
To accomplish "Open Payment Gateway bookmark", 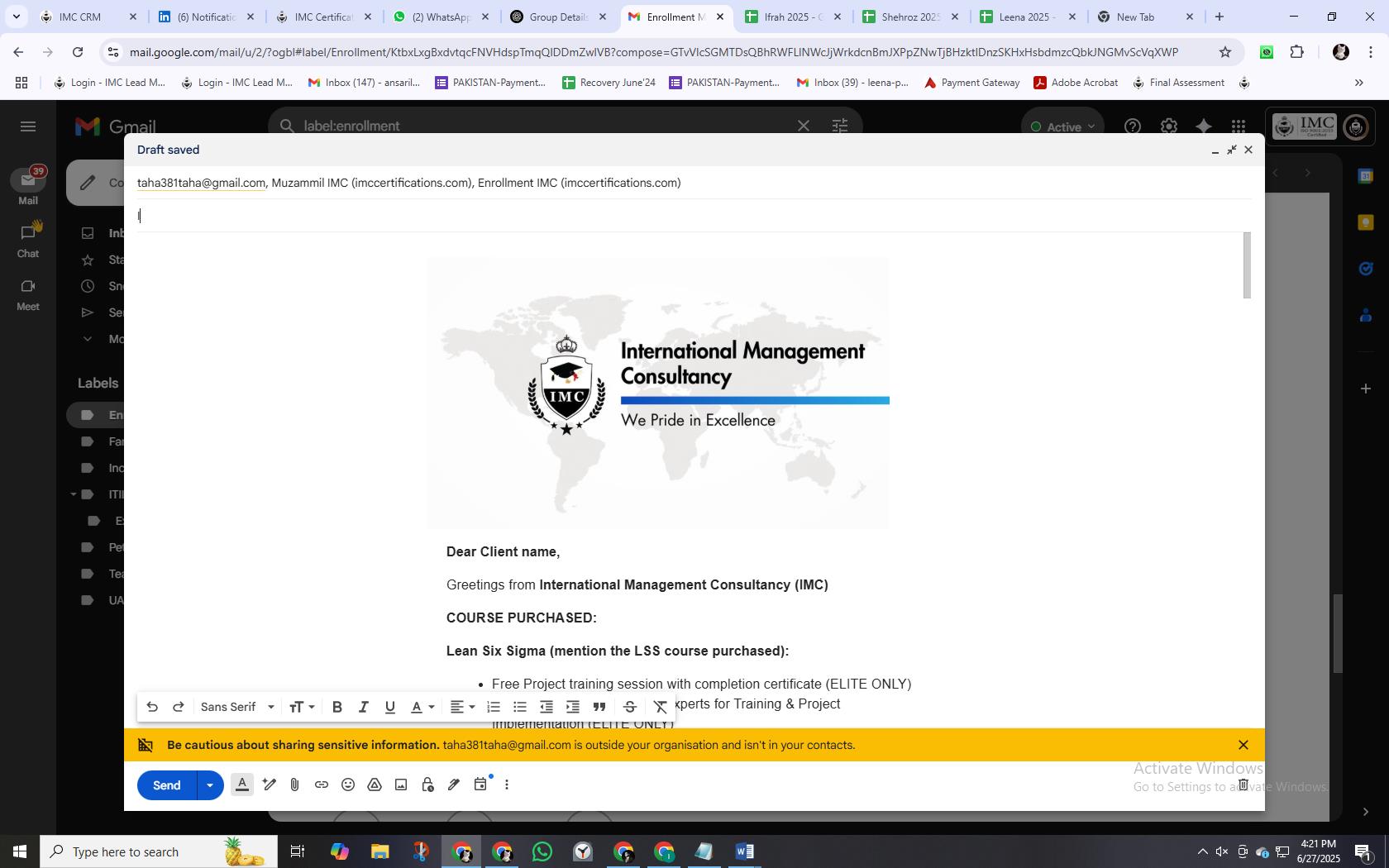I will pyautogui.click(x=971, y=83).
